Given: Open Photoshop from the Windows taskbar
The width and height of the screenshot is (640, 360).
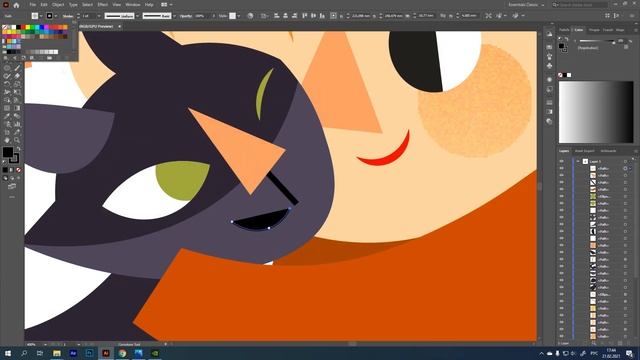Looking at the screenshot, I should point(89,353).
